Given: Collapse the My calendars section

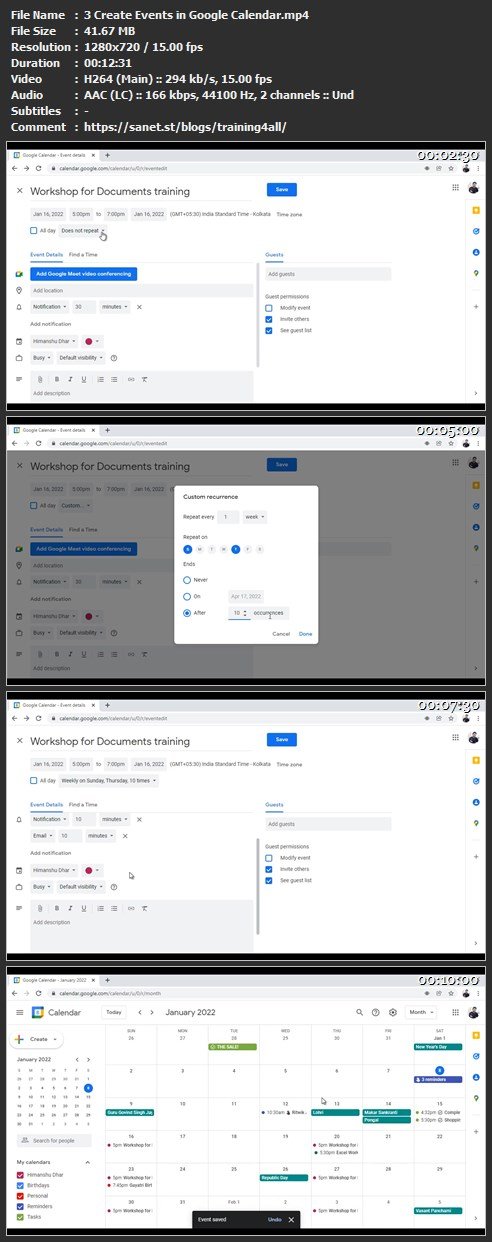Looking at the screenshot, I should 87,1162.
